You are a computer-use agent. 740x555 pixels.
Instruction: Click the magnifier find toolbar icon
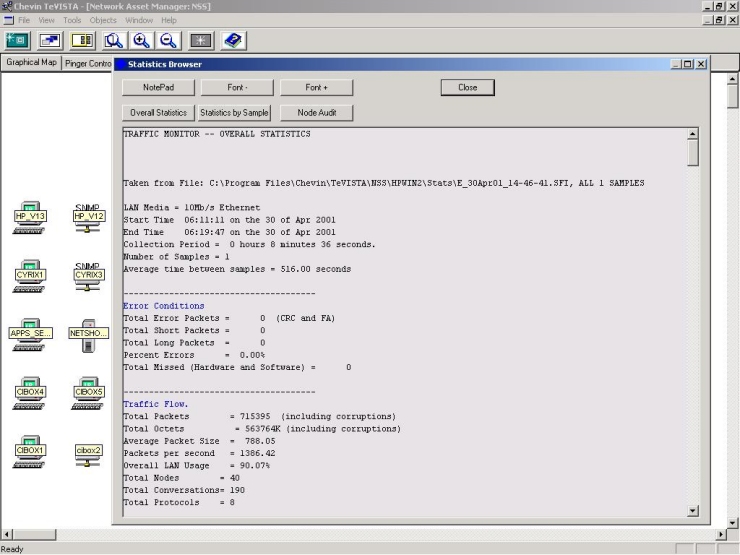pos(114,41)
